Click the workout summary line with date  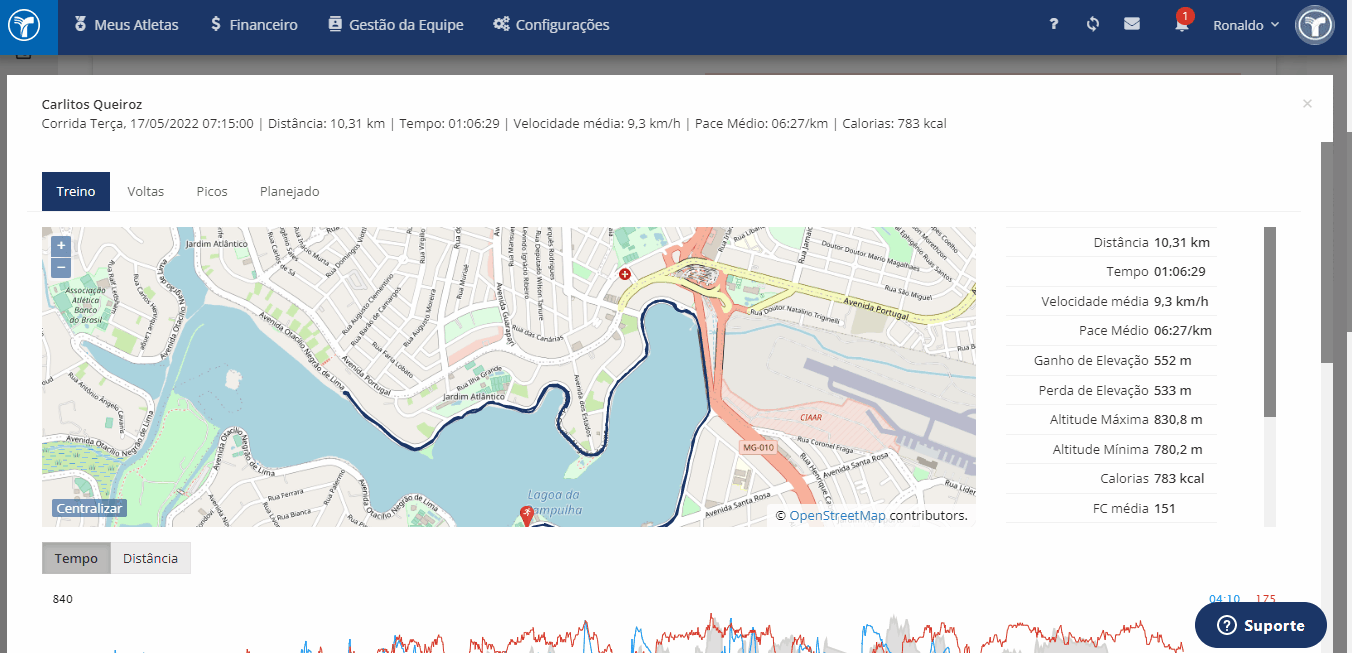tap(494, 124)
